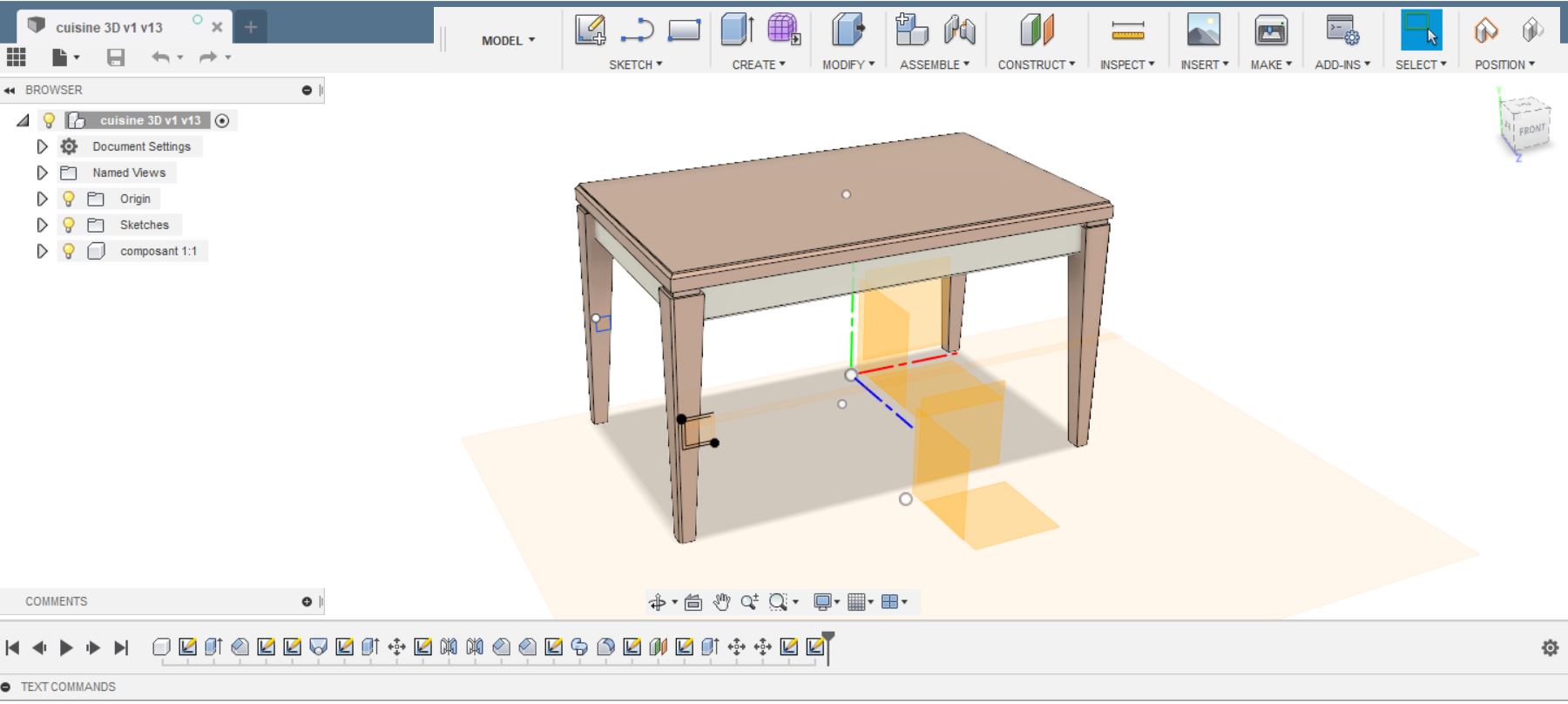Step back one timeline feature

pyautogui.click(x=39, y=647)
